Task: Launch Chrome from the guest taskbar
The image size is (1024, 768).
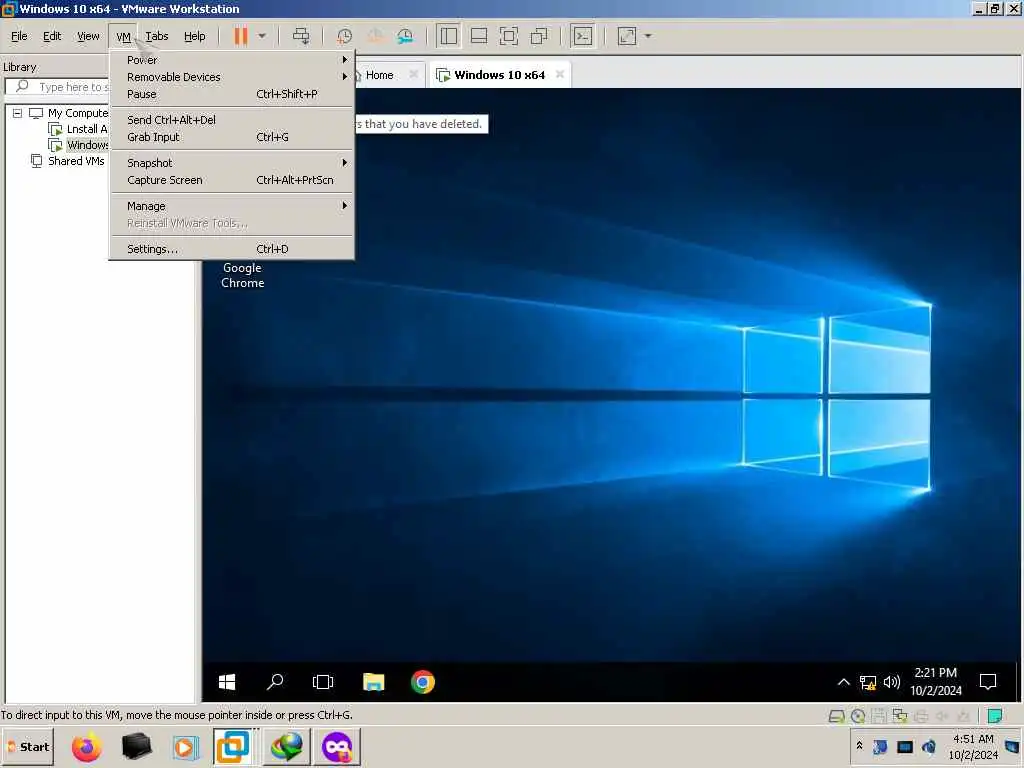Action: pos(423,682)
